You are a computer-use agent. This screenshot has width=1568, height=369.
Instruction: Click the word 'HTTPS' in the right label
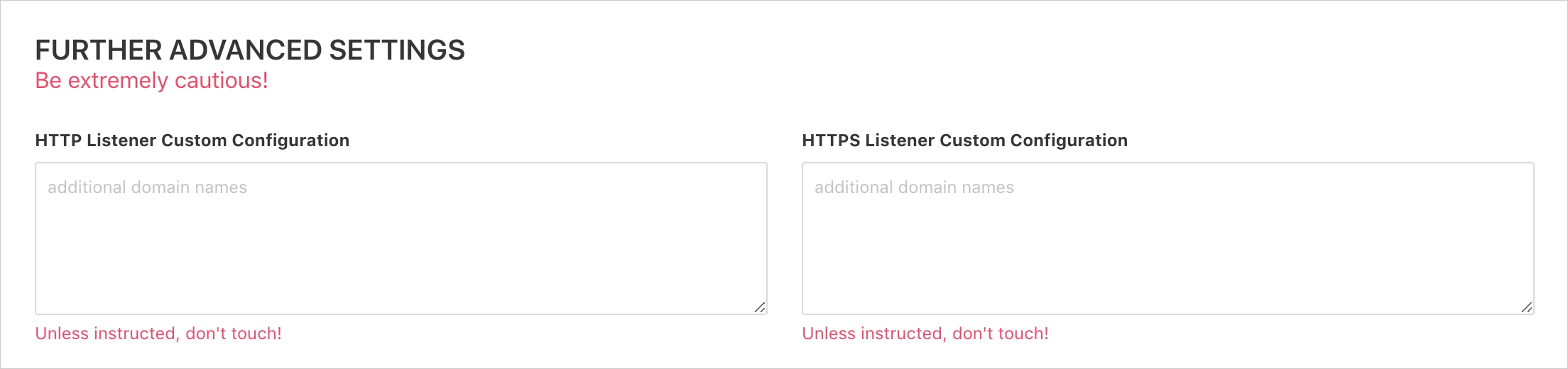point(830,141)
